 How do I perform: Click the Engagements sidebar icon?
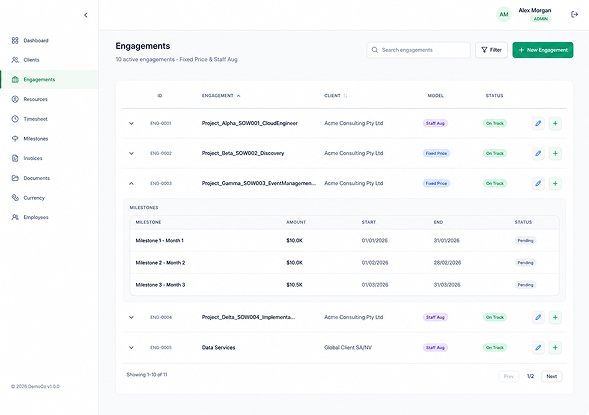click(15, 80)
